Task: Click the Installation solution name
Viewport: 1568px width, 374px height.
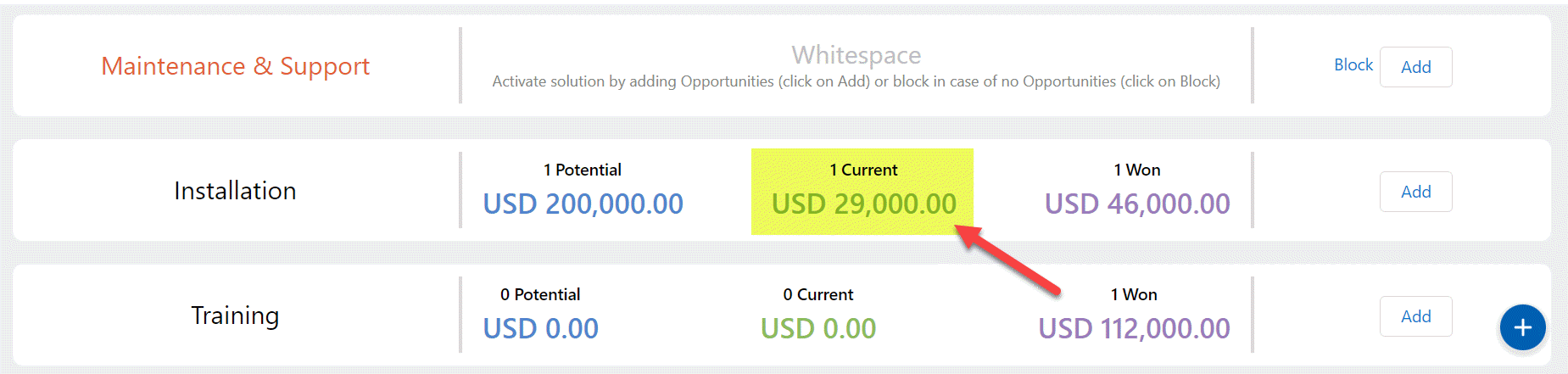Action: pyautogui.click(x=235, y=191)
